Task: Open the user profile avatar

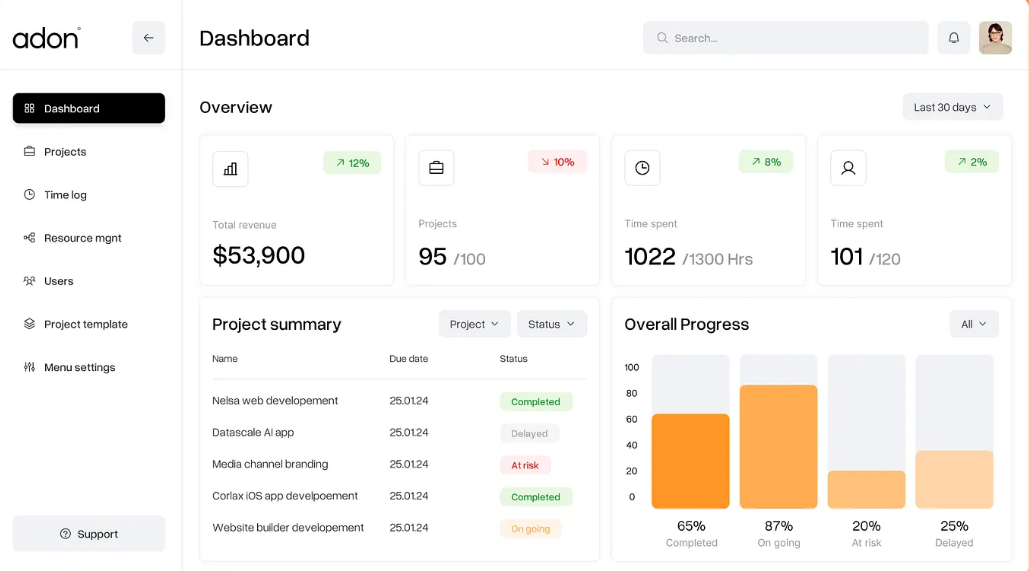Action: click(995, 38)
